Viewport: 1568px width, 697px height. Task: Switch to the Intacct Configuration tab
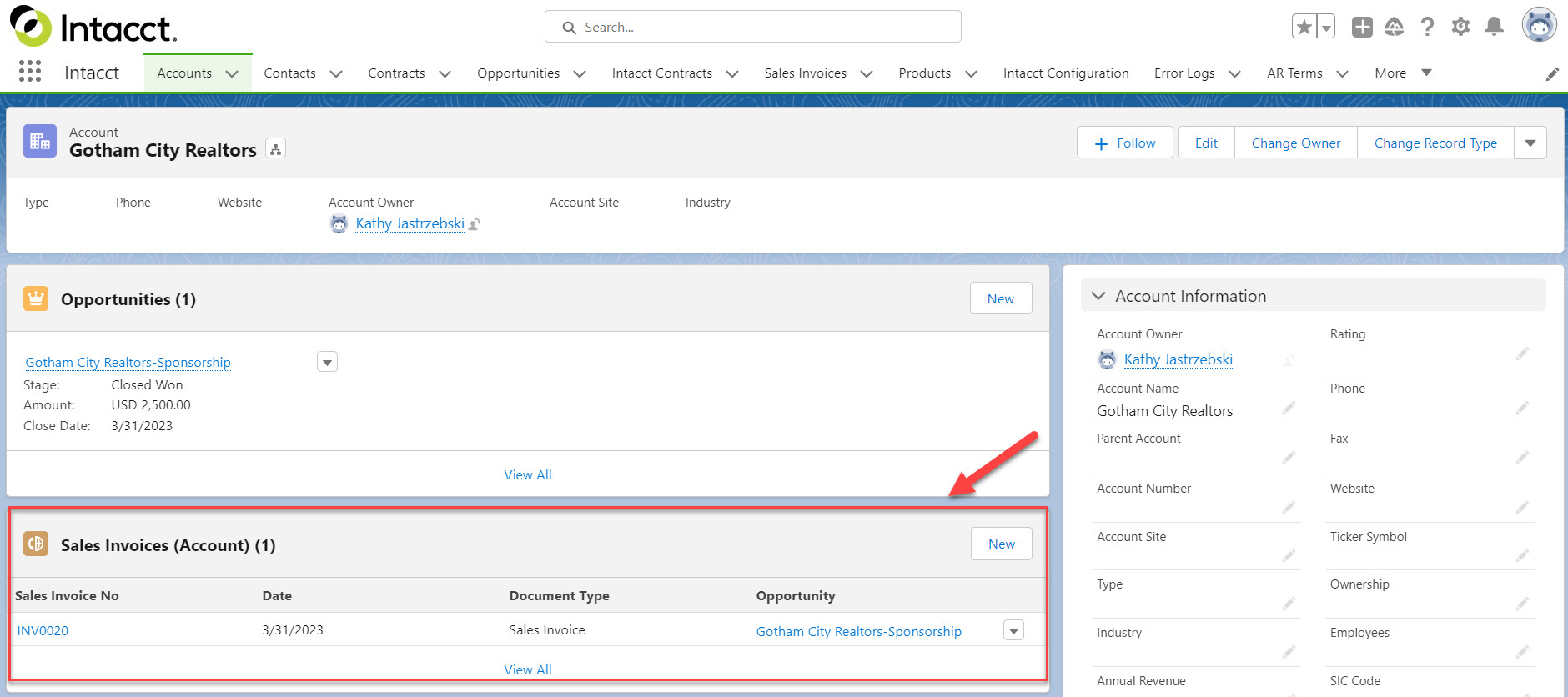(1065, 73)
